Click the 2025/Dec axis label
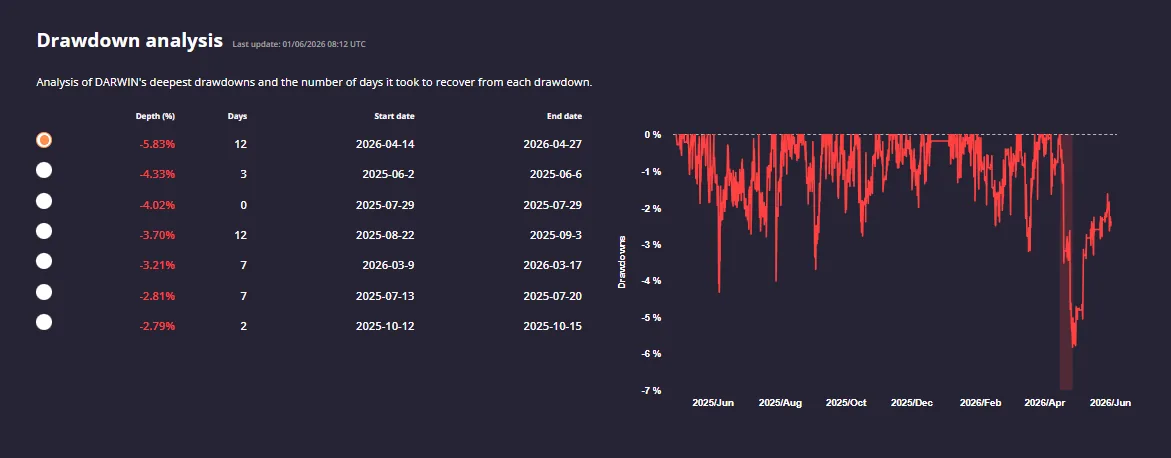Image resolution: width=1171 pixels, height=458 pixels. pos(913,403)
